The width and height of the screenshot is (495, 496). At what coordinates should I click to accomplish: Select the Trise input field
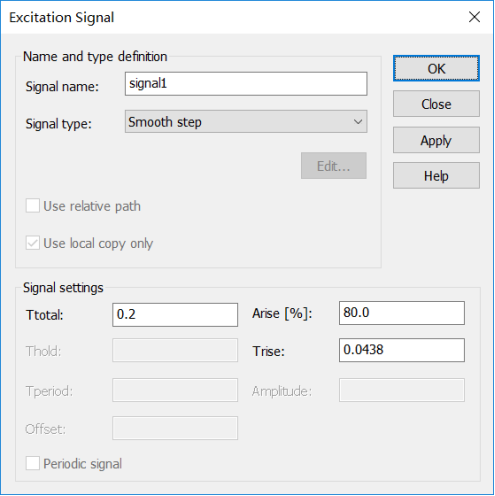[402, 350]
